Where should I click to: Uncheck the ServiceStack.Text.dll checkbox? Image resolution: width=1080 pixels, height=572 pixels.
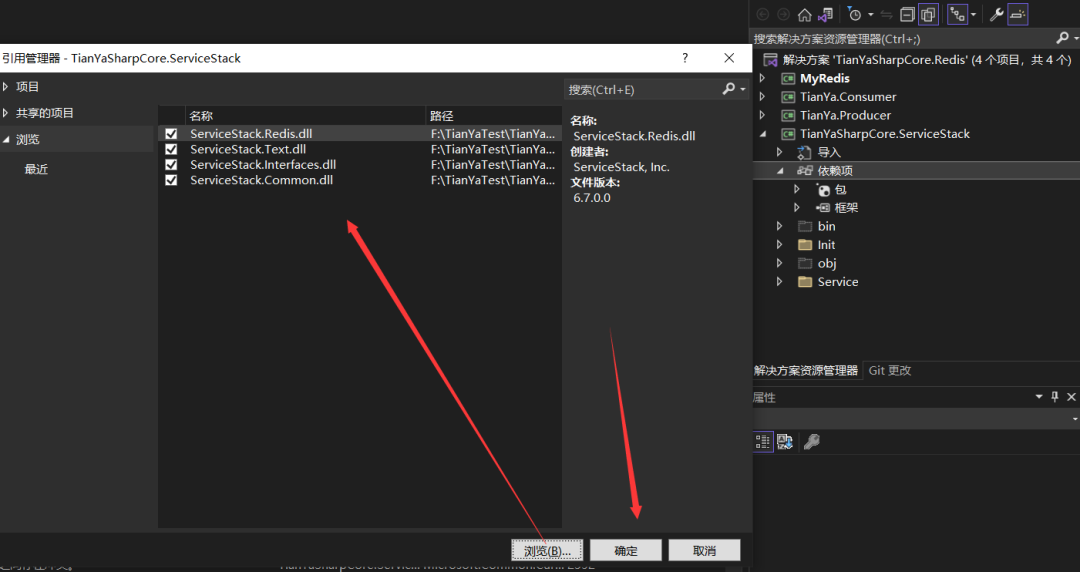point(172,150)
